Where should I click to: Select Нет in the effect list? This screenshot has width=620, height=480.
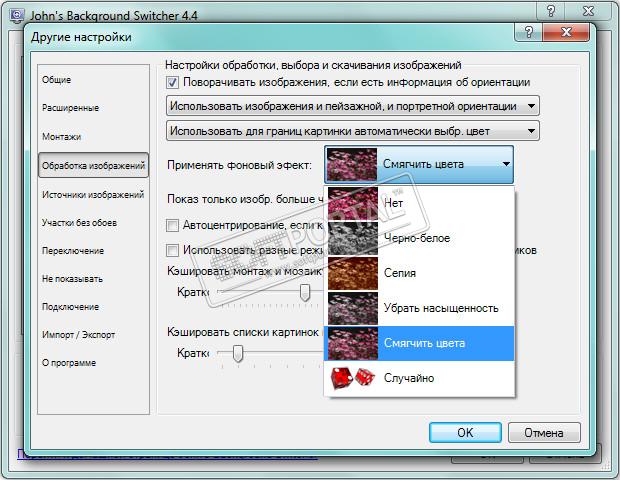click(419, 203)
